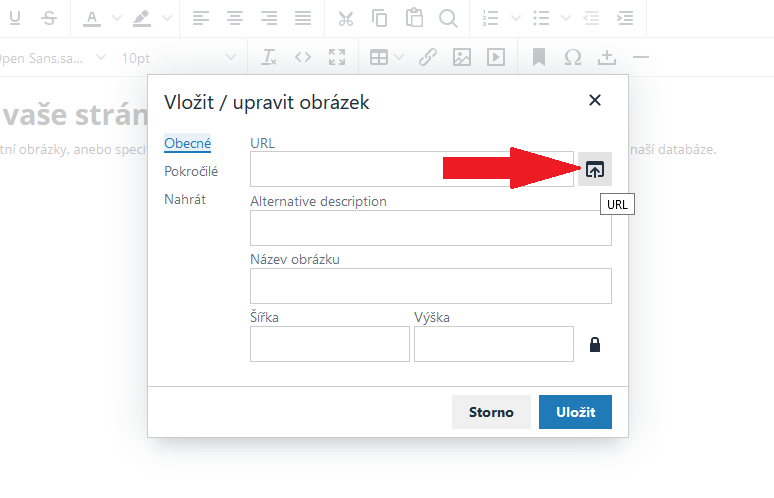The width and height of the screenshot is (774, 498).
Task: Focus the Alternative description field
Action: tap(430, 228)
